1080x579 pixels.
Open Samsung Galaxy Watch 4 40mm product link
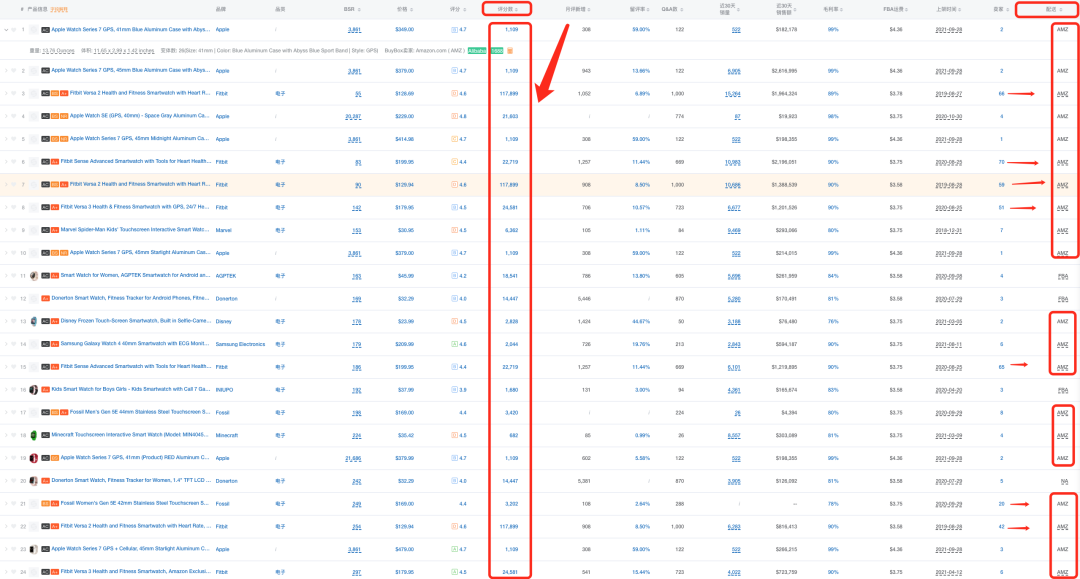[x=136, y=344]
